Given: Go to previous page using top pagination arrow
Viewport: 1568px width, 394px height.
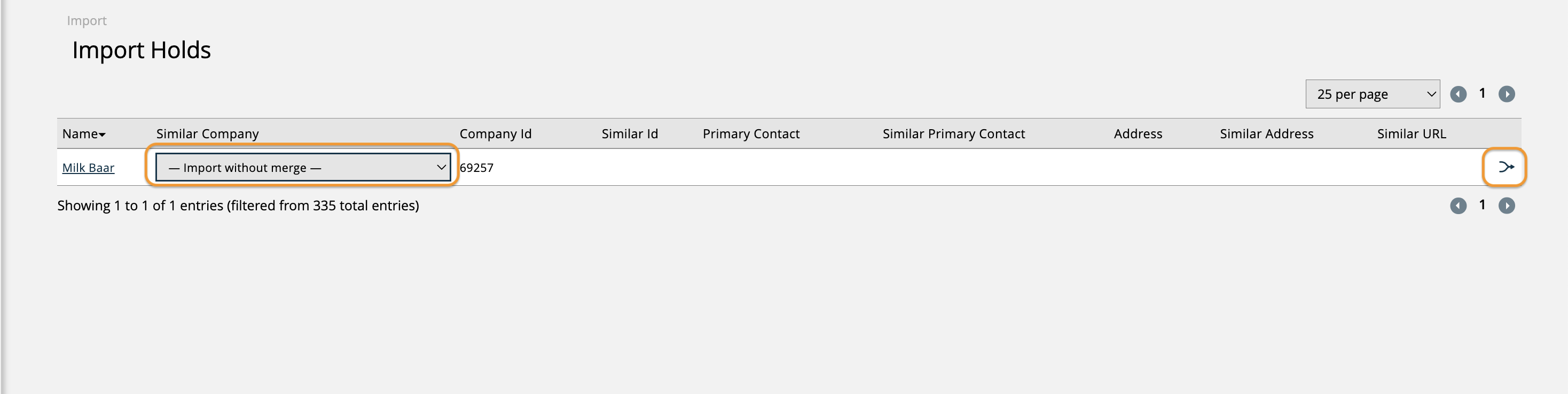Looking at the screenshot, I should tap(1458, 94).
